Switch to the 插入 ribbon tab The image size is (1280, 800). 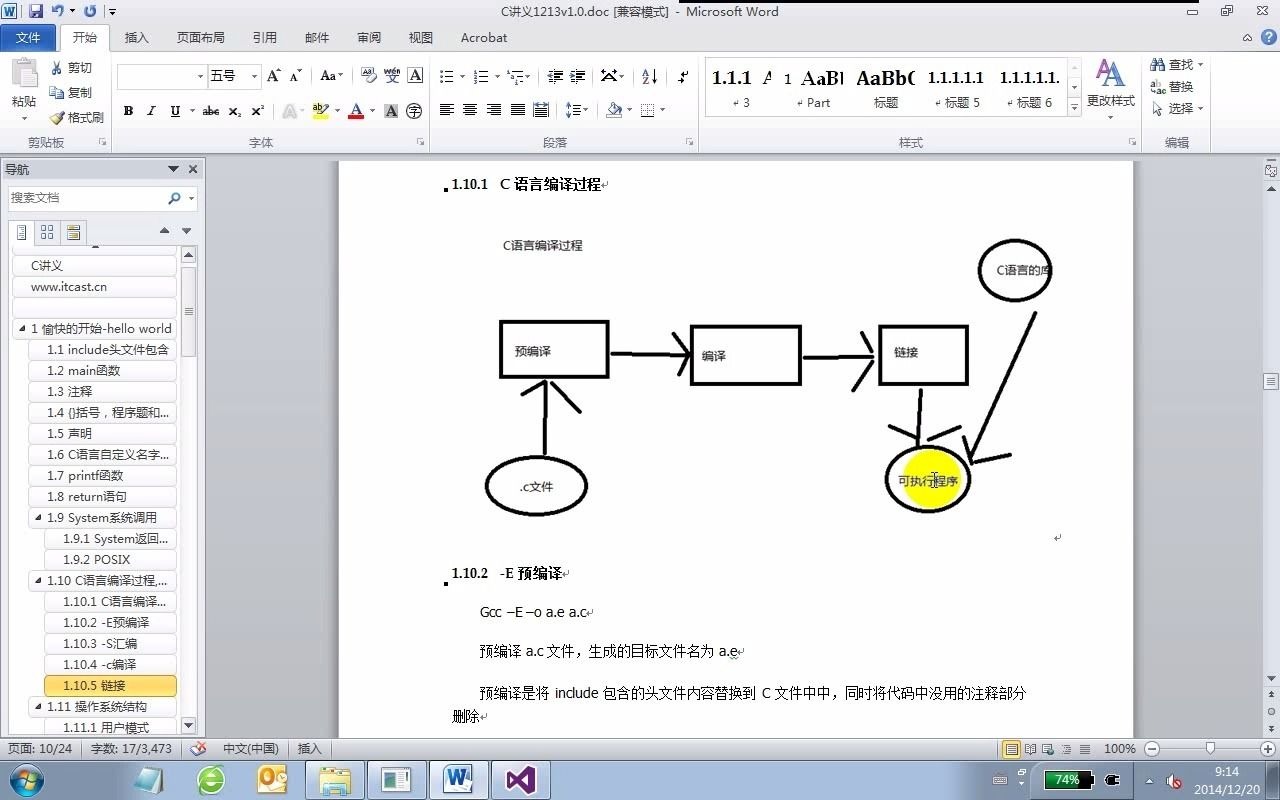pos(136,37)
